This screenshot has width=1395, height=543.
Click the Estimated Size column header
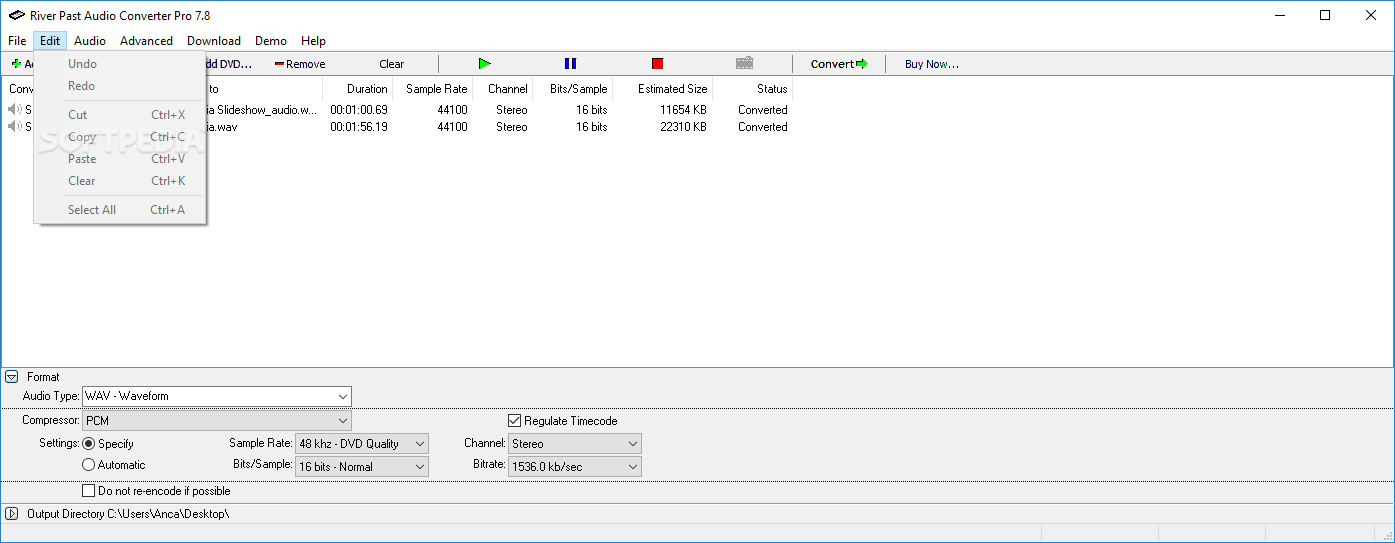pyautogui.click(x=663, y=89)
